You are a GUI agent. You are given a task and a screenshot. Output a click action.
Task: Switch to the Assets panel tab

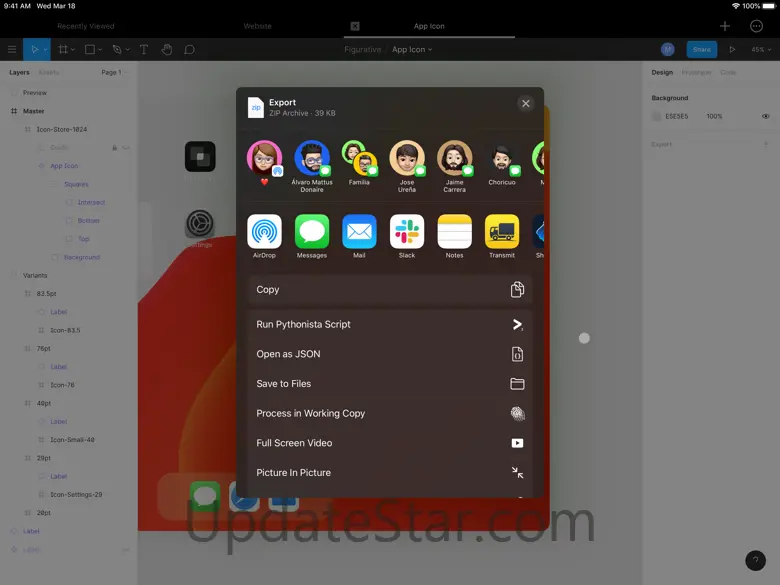[48, 72]
